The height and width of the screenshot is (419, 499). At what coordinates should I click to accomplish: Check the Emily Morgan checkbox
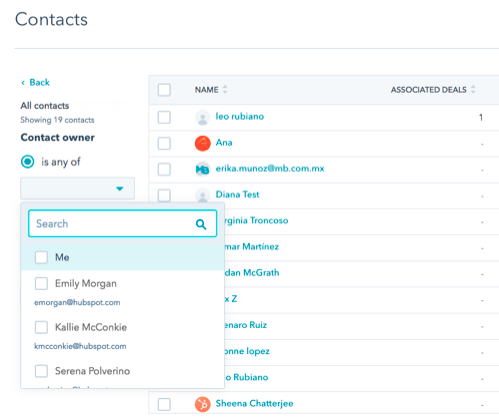41,284
